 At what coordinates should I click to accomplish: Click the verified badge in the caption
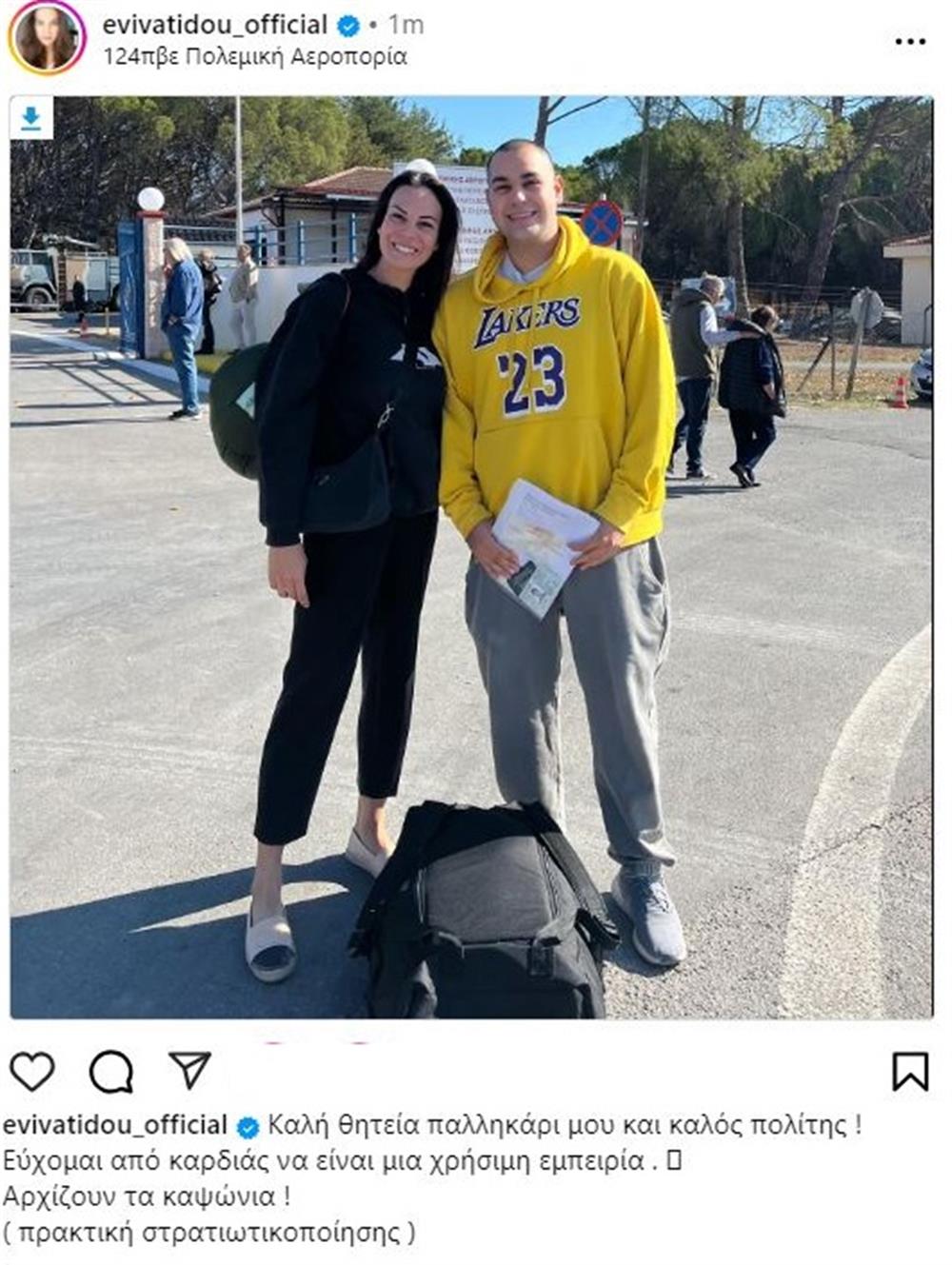coord(247,1128)
